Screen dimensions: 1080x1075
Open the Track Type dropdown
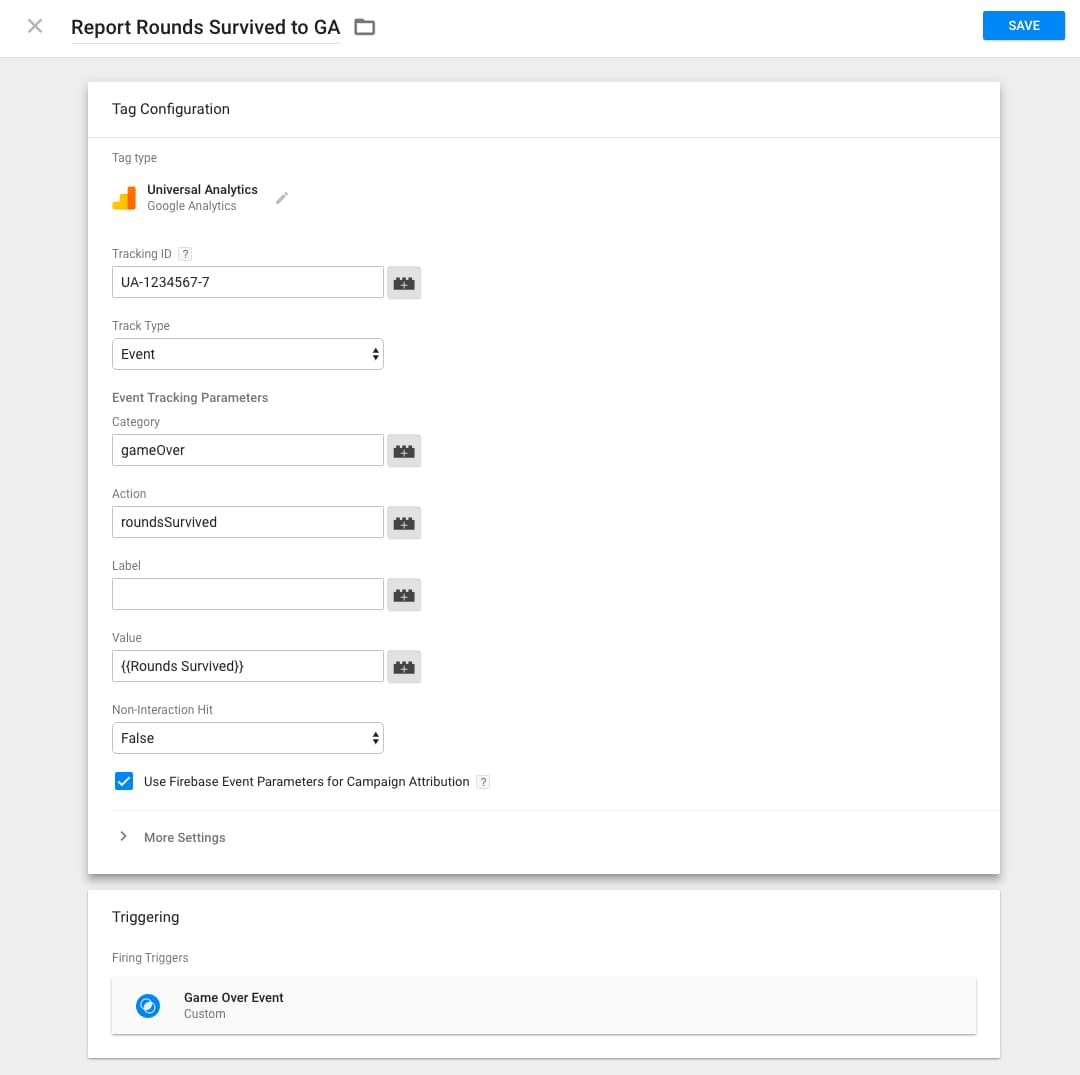pyautogui.click(x=248, y=354)
